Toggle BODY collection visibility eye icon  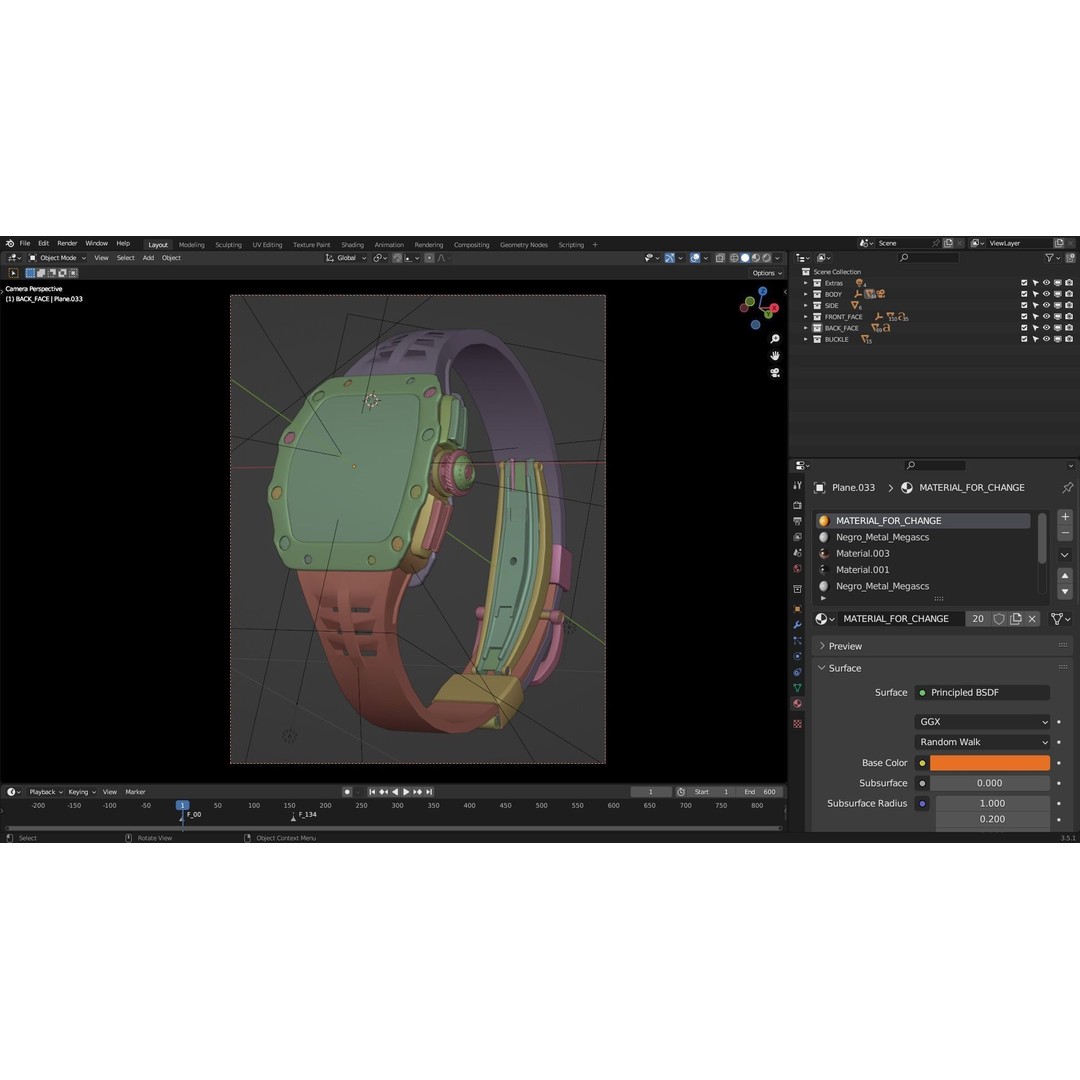point(1045,293)
